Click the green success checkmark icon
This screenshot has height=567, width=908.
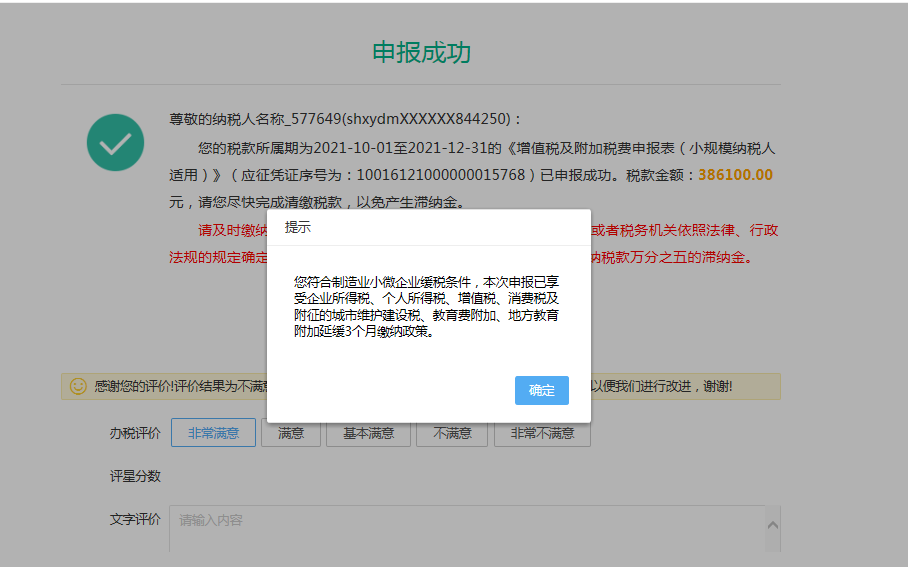116,142
